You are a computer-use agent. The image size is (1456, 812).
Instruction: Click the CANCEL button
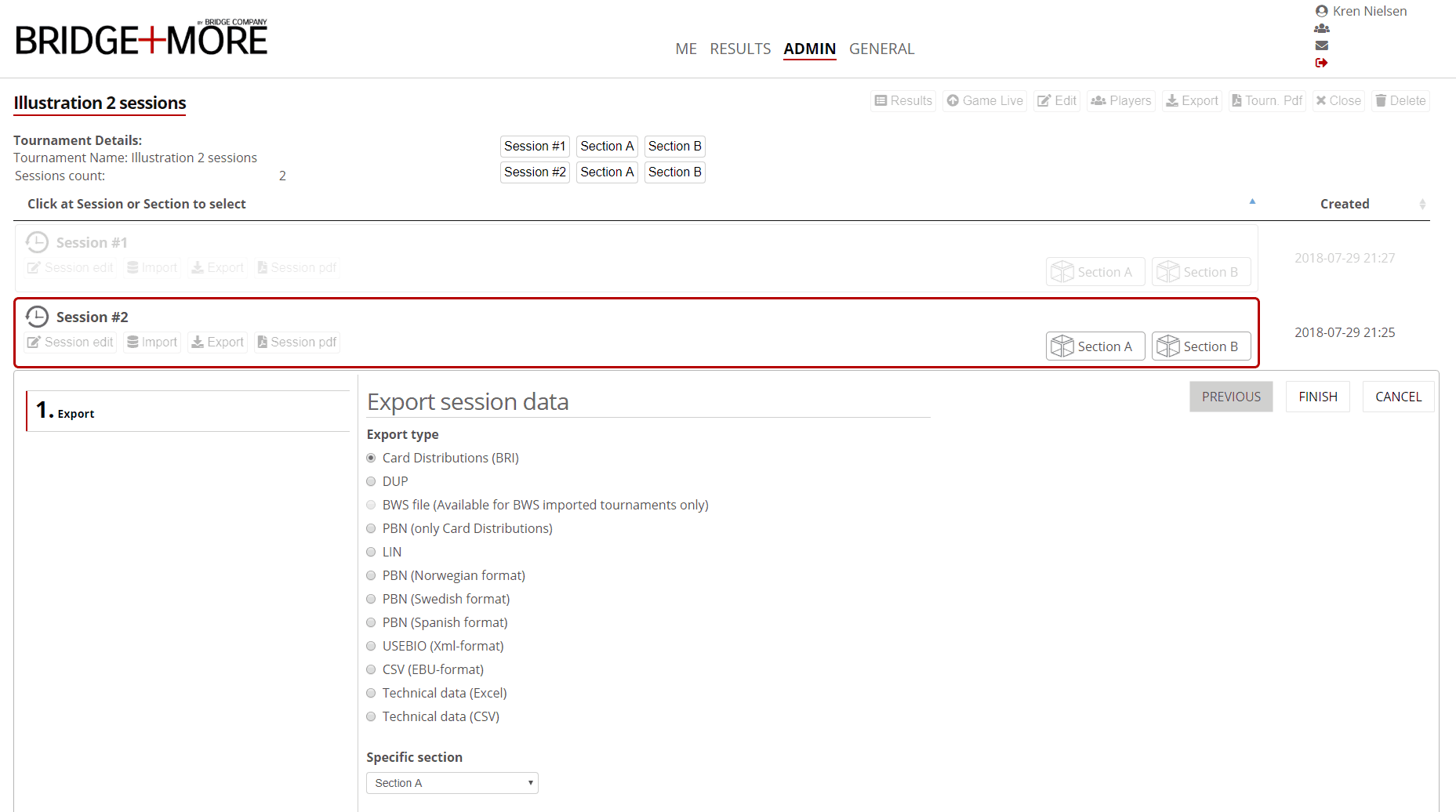point(1398,397)
